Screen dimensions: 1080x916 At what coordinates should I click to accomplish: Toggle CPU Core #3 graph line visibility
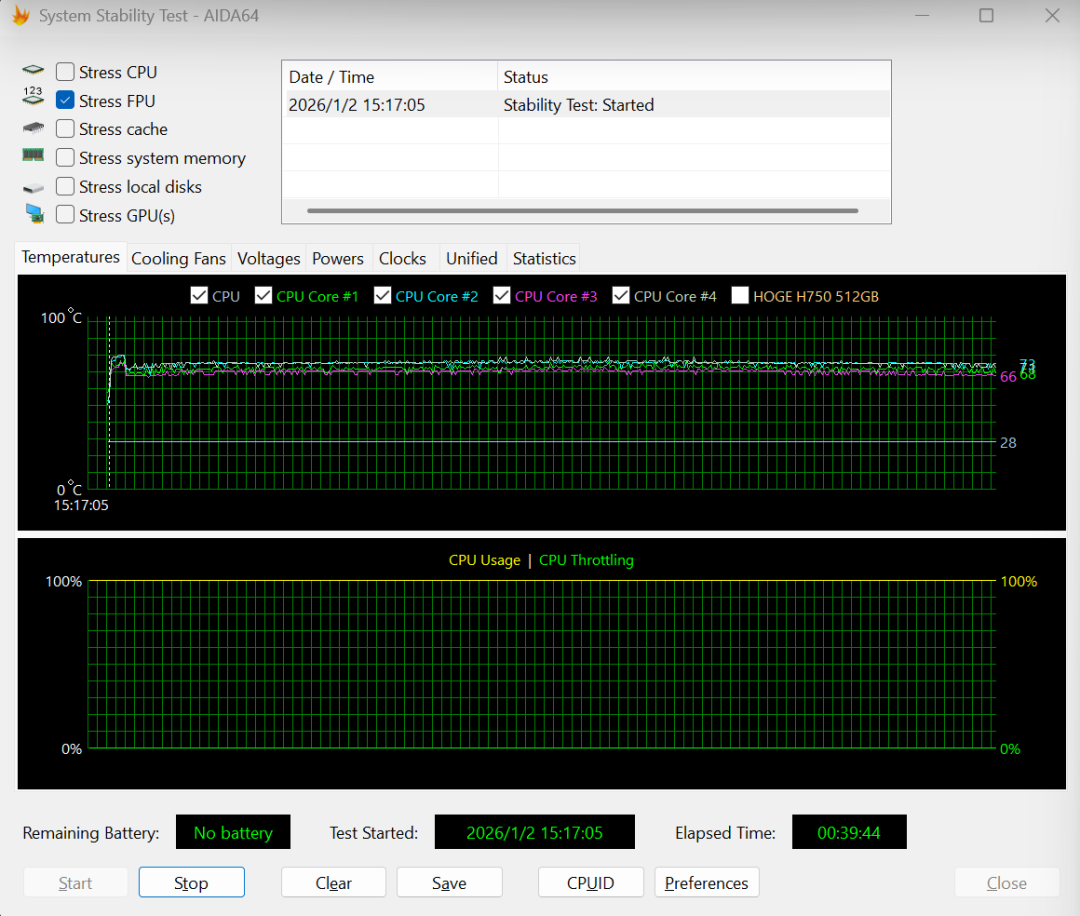(502, 296)
